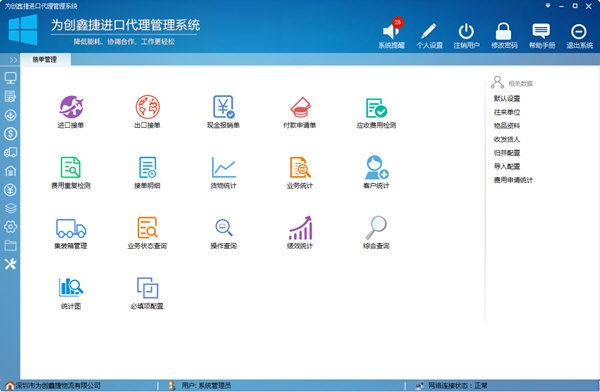Expand the left sidebar with double-chevron
Screen dimensions: 600x392
(13, 60)
